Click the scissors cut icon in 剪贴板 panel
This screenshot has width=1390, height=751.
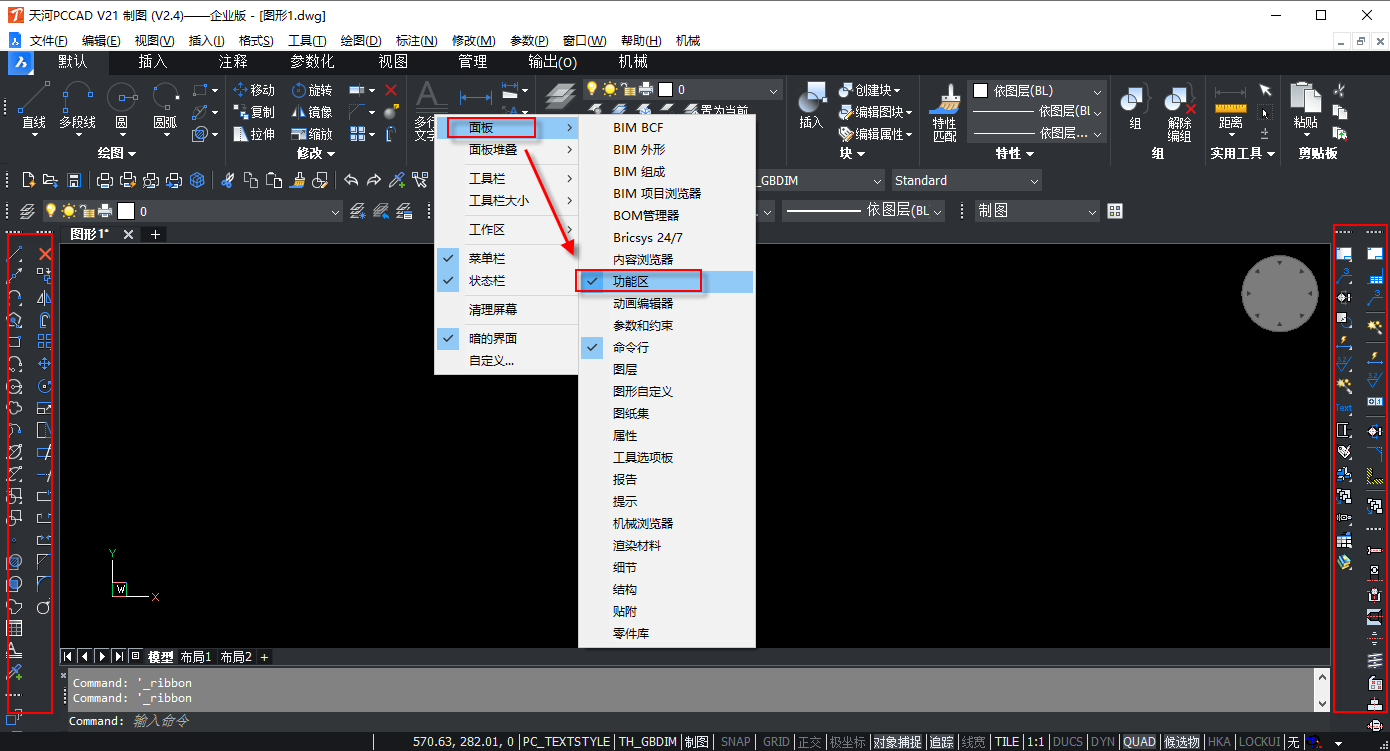[1340, 90]
